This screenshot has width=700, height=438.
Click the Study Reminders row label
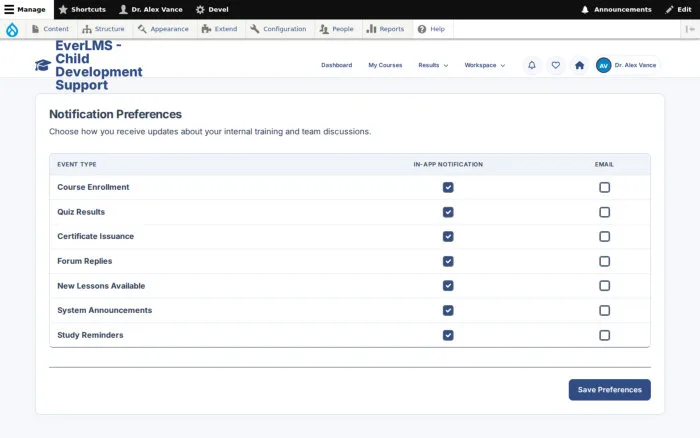click(90, 335)
